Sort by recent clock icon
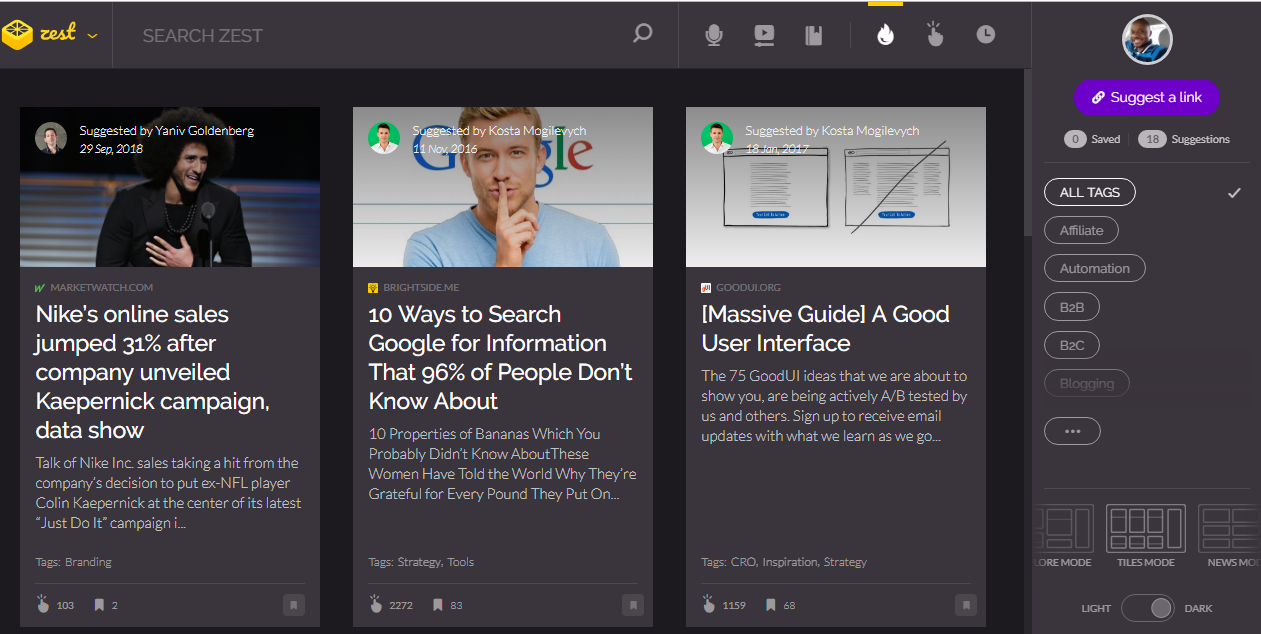 pyautogui.click(x=986, y=35)
